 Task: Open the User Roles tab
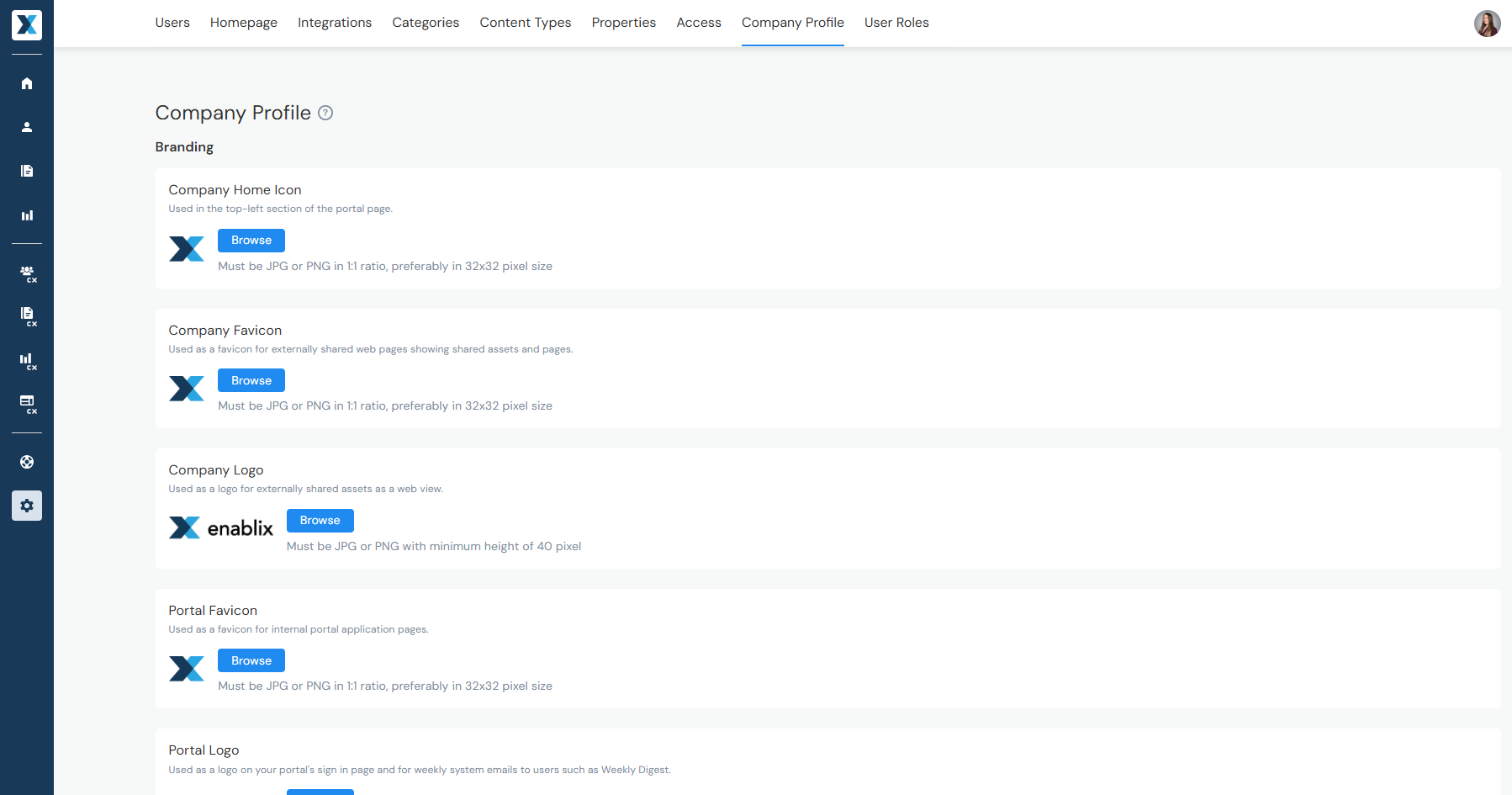point(896,23)
